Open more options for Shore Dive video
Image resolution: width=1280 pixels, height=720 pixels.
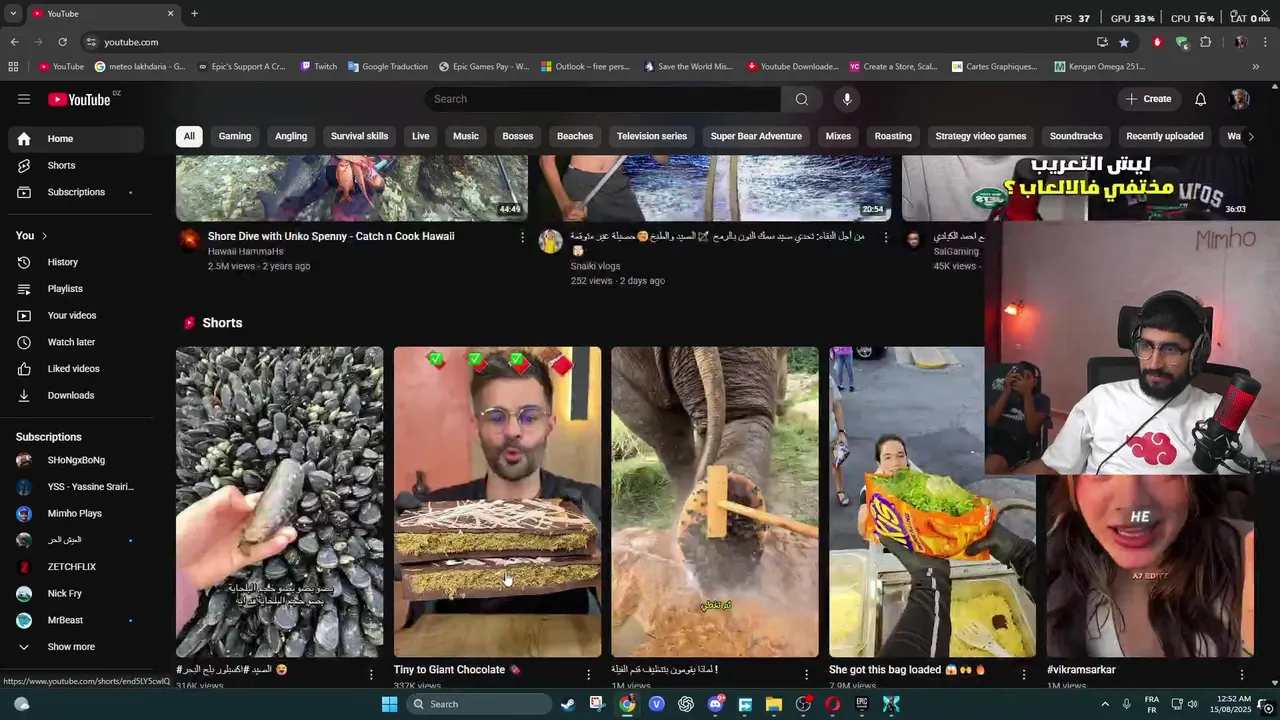(x=522, y=237)
